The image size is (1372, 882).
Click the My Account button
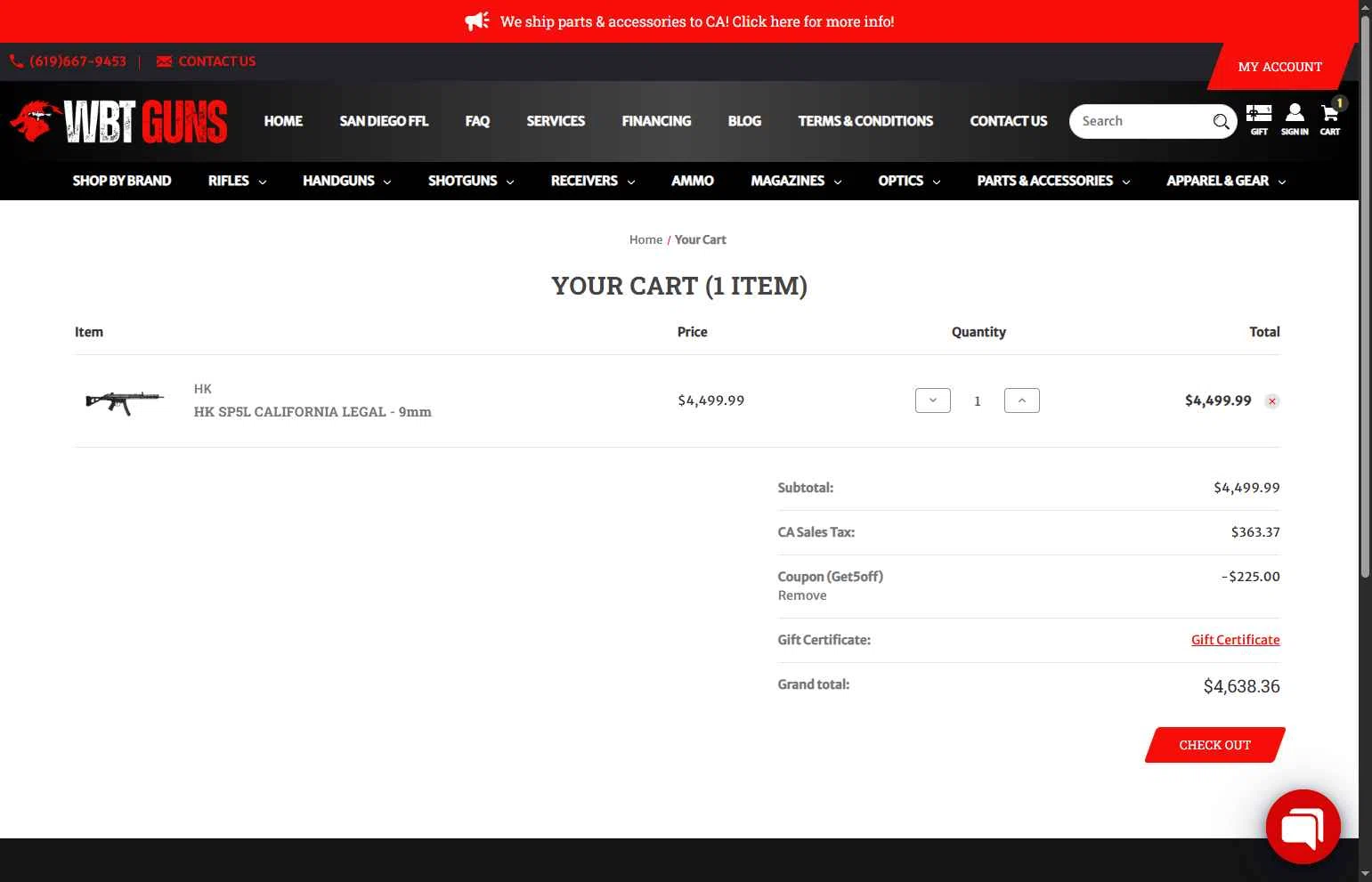pos(1280,67)
